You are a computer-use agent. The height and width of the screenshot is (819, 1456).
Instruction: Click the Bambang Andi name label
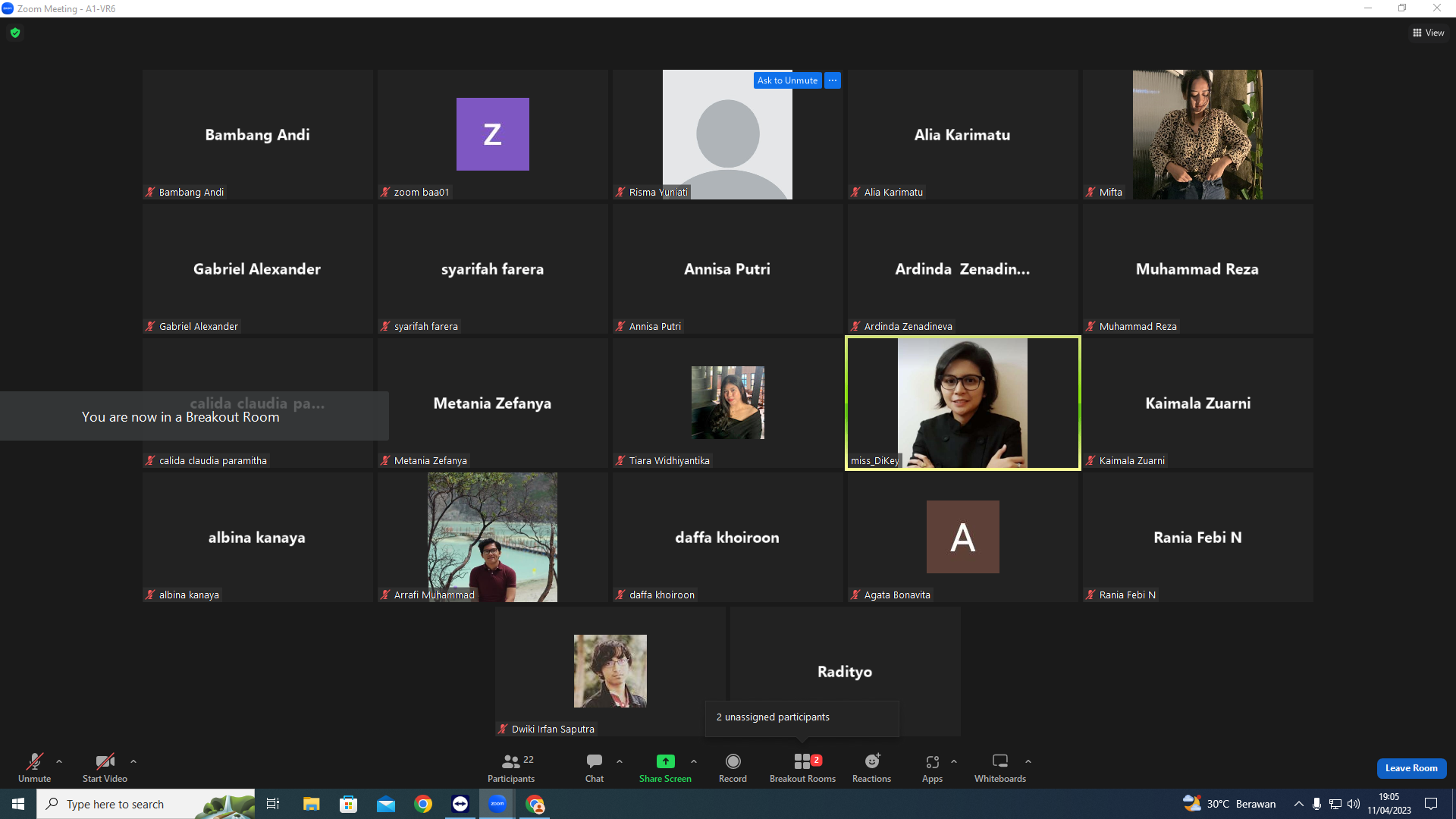point(191,193)
